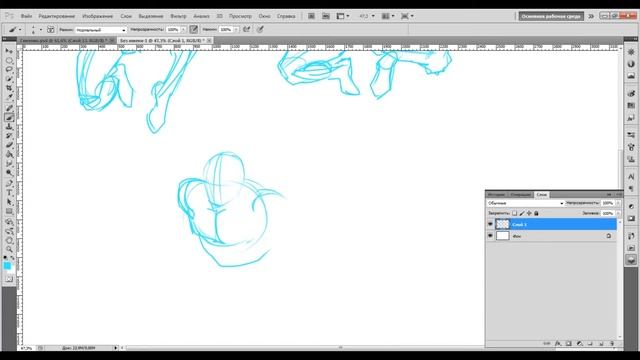Screen dimensions: 640x360
Task: Delete the selected layer with trash icon
Action: [612, 344]
